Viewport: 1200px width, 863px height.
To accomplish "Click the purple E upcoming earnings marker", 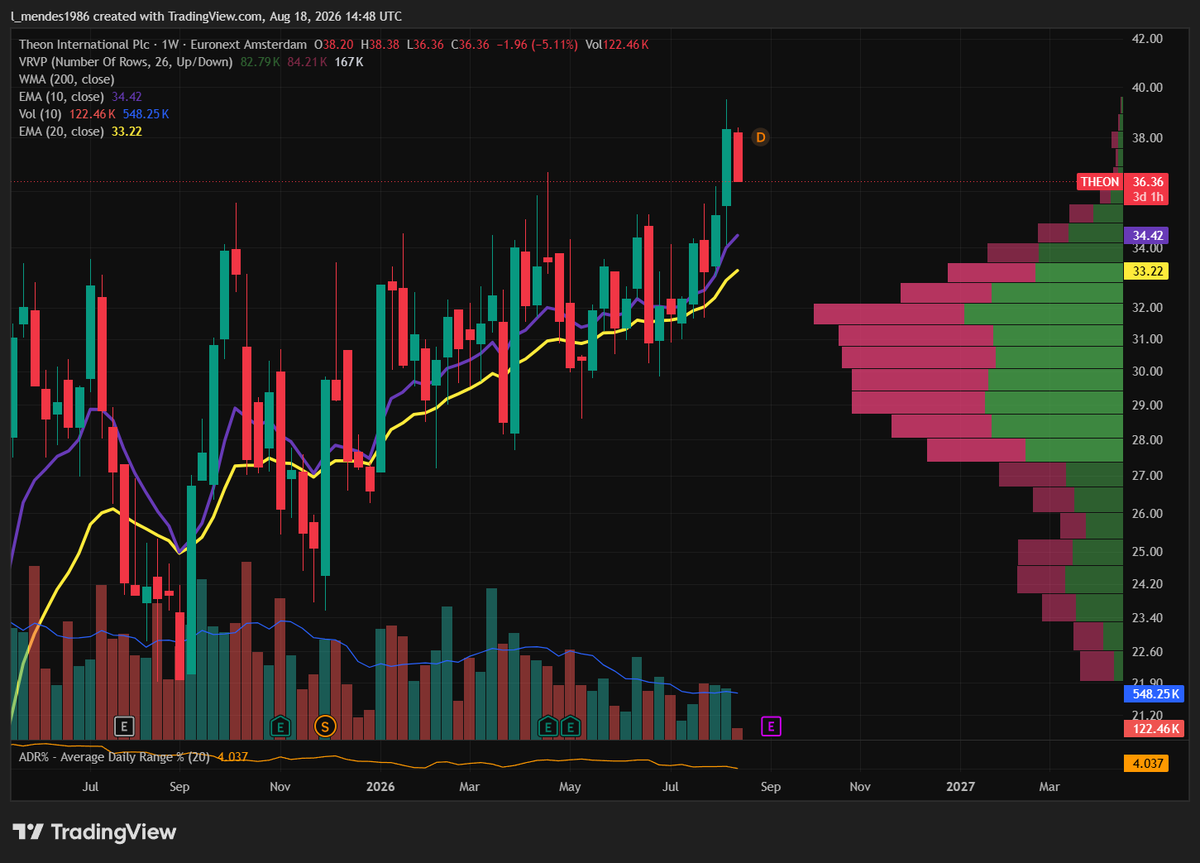I will click(770, 726).
